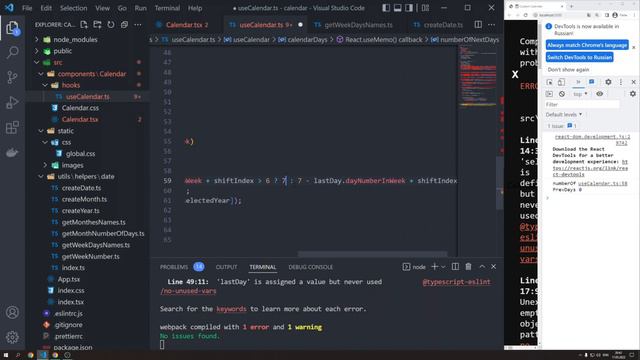Create a new file in Explorer
This screenshot has width=640, height=360.
[x=84, y=24]
